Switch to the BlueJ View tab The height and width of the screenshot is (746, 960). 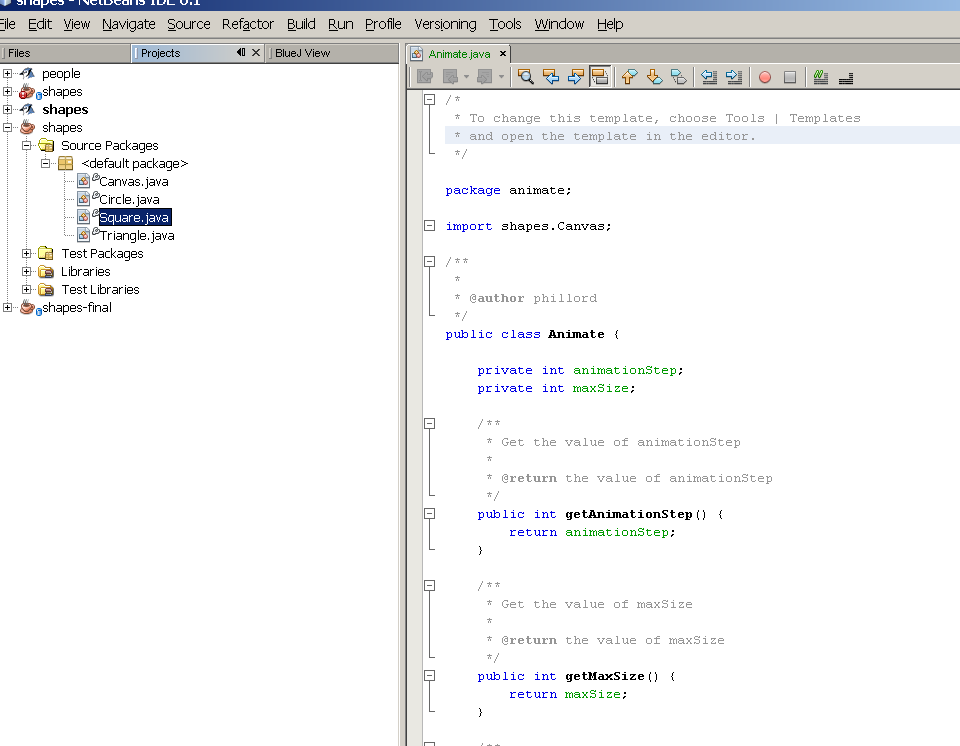click(302, 53)
